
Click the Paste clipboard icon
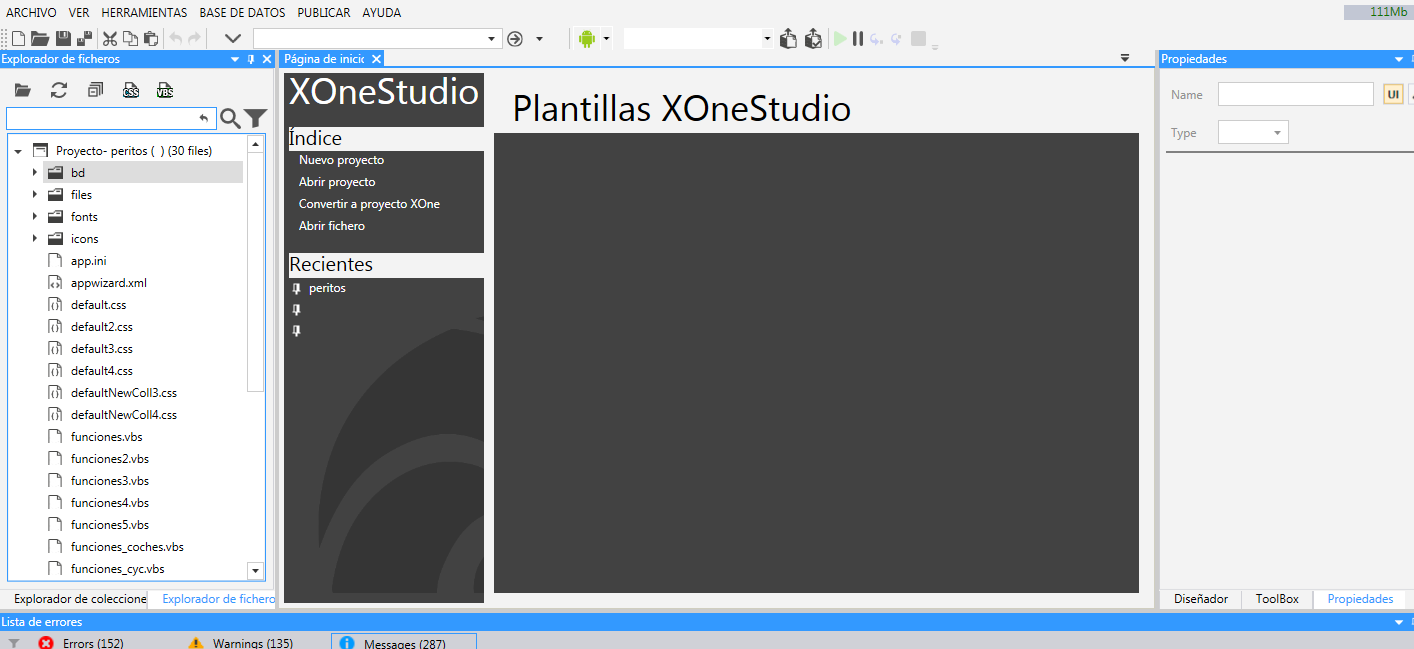tap(151, 39)
